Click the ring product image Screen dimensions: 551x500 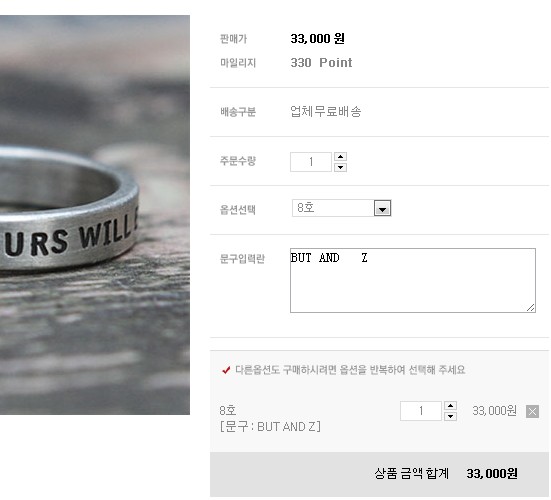[x=95, y=215]
